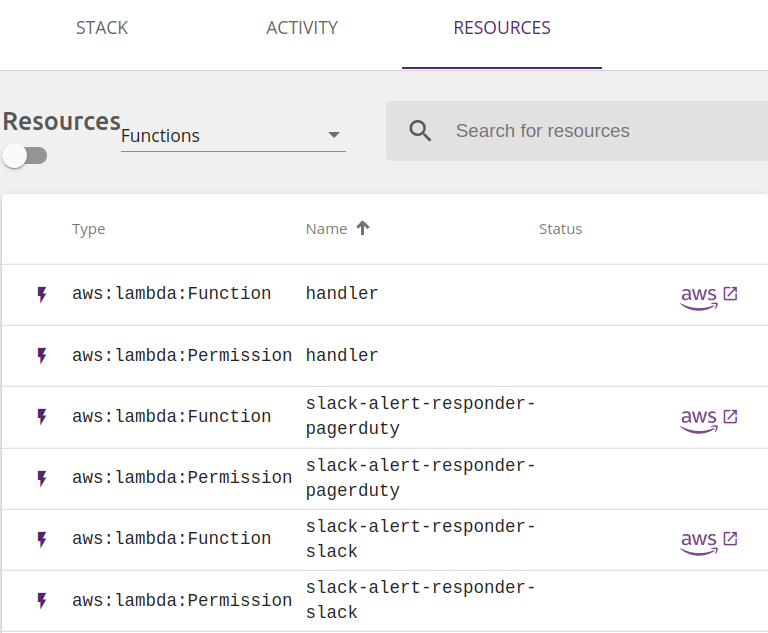Select slack-alert-responder-pagerduty name in Function row

pos(420,416)
